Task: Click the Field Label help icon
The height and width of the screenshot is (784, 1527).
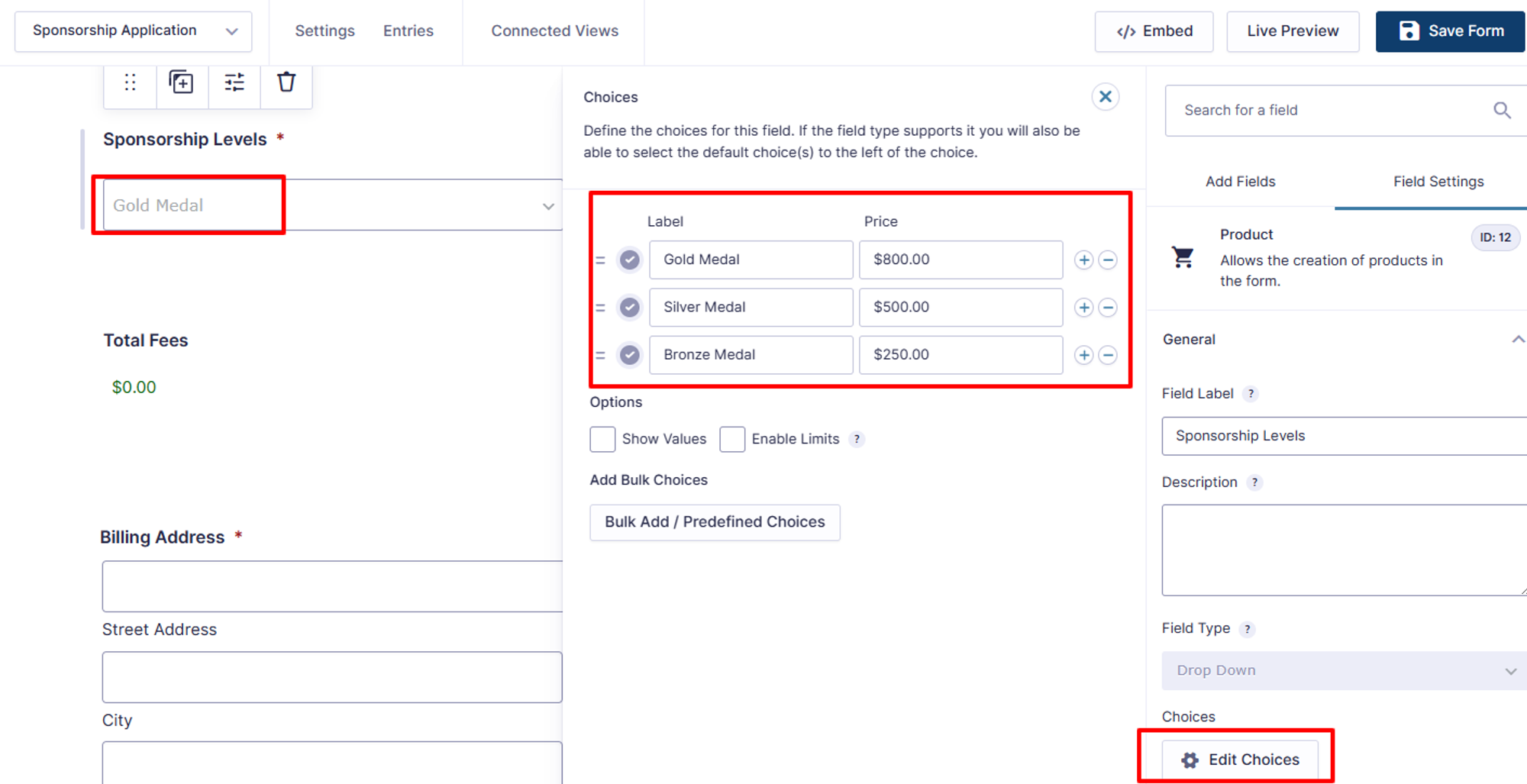Action: tap(1250, 394)
